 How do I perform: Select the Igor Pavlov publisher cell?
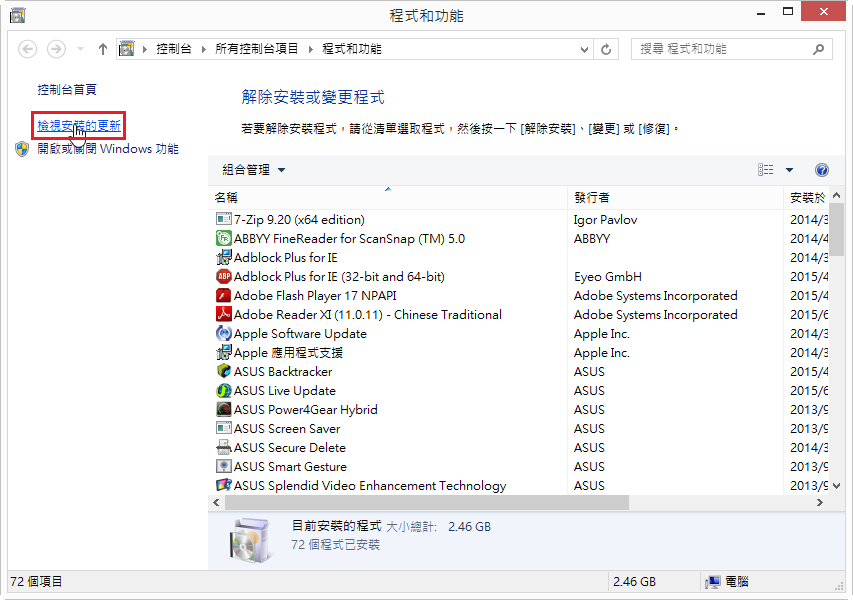tap(605, 220)
